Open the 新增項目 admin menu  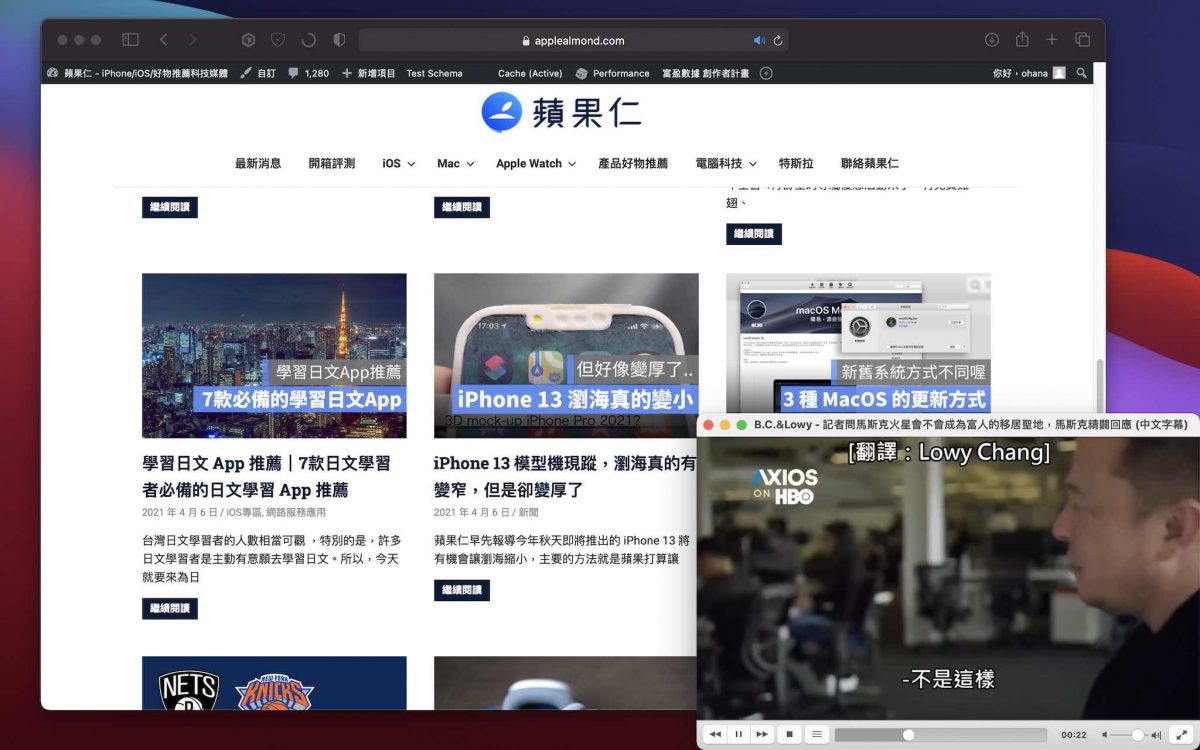pos(369,73)
